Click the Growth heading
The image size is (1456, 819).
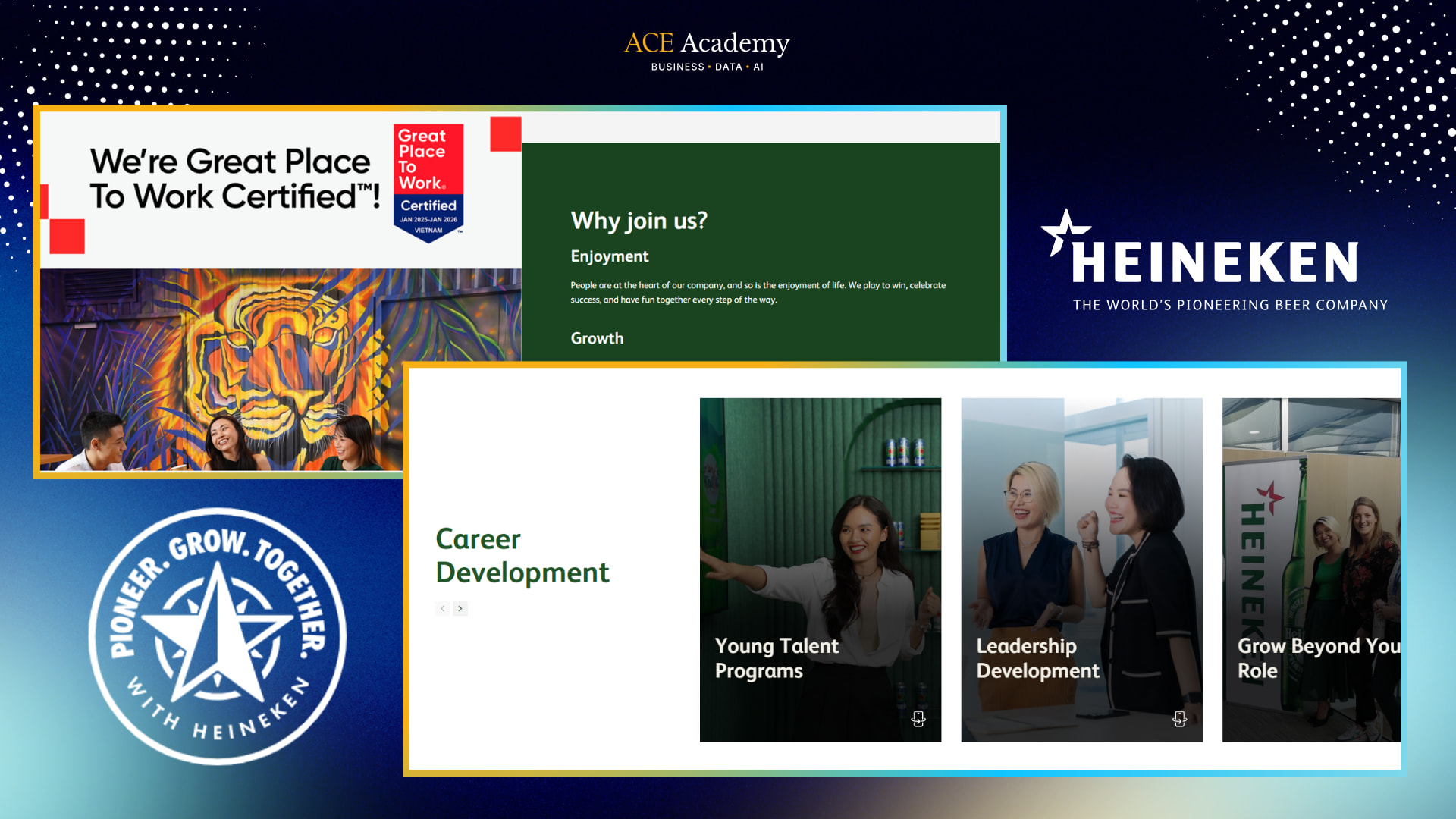(x=597, y=338)
